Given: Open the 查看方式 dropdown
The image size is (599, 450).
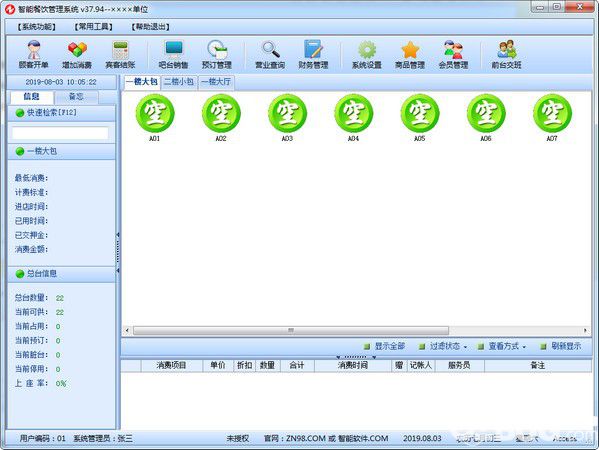Looking at the screenshot, I should pyautogui.click(x=502, y=346).
